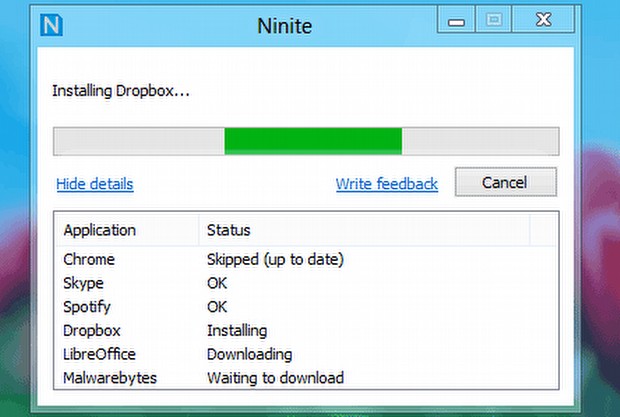620x417 pixels.
Task: Sort by Status column header
Action: (364, 230)
